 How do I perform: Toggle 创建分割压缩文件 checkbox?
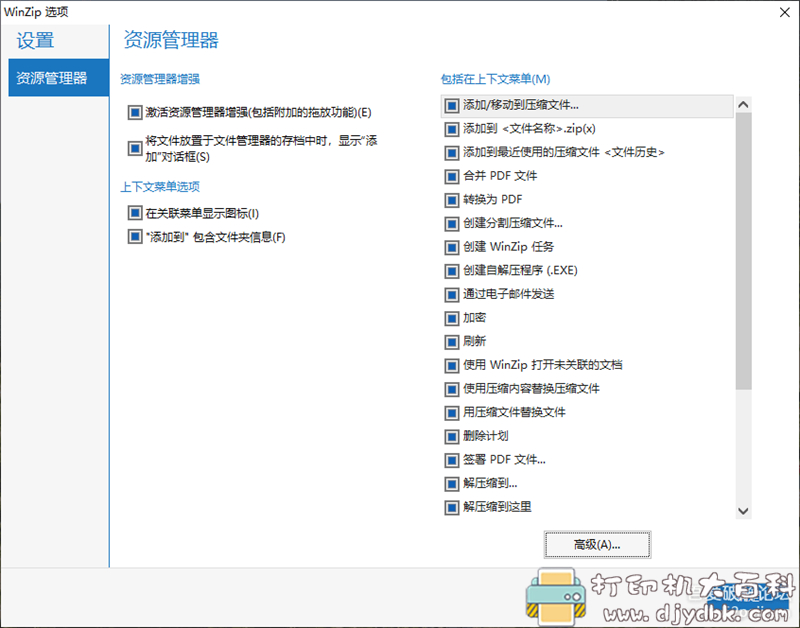[x=452, y=223]
